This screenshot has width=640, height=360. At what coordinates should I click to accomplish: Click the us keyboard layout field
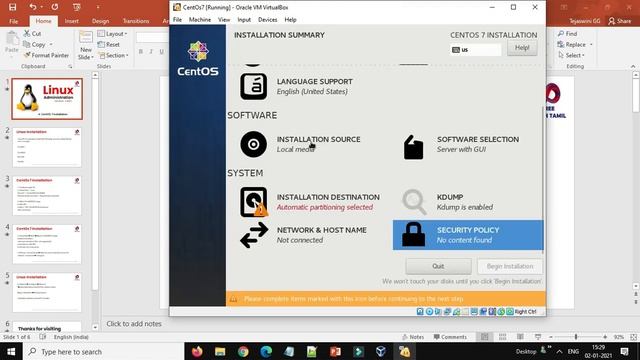coord(476,50)
